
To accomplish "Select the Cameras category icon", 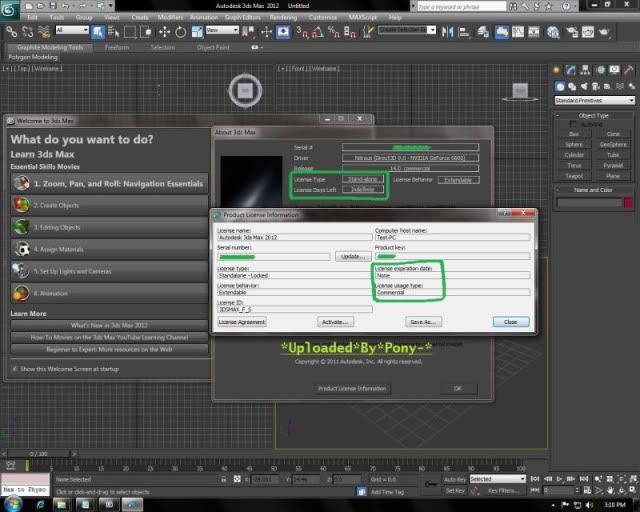I will click(596, 87).
